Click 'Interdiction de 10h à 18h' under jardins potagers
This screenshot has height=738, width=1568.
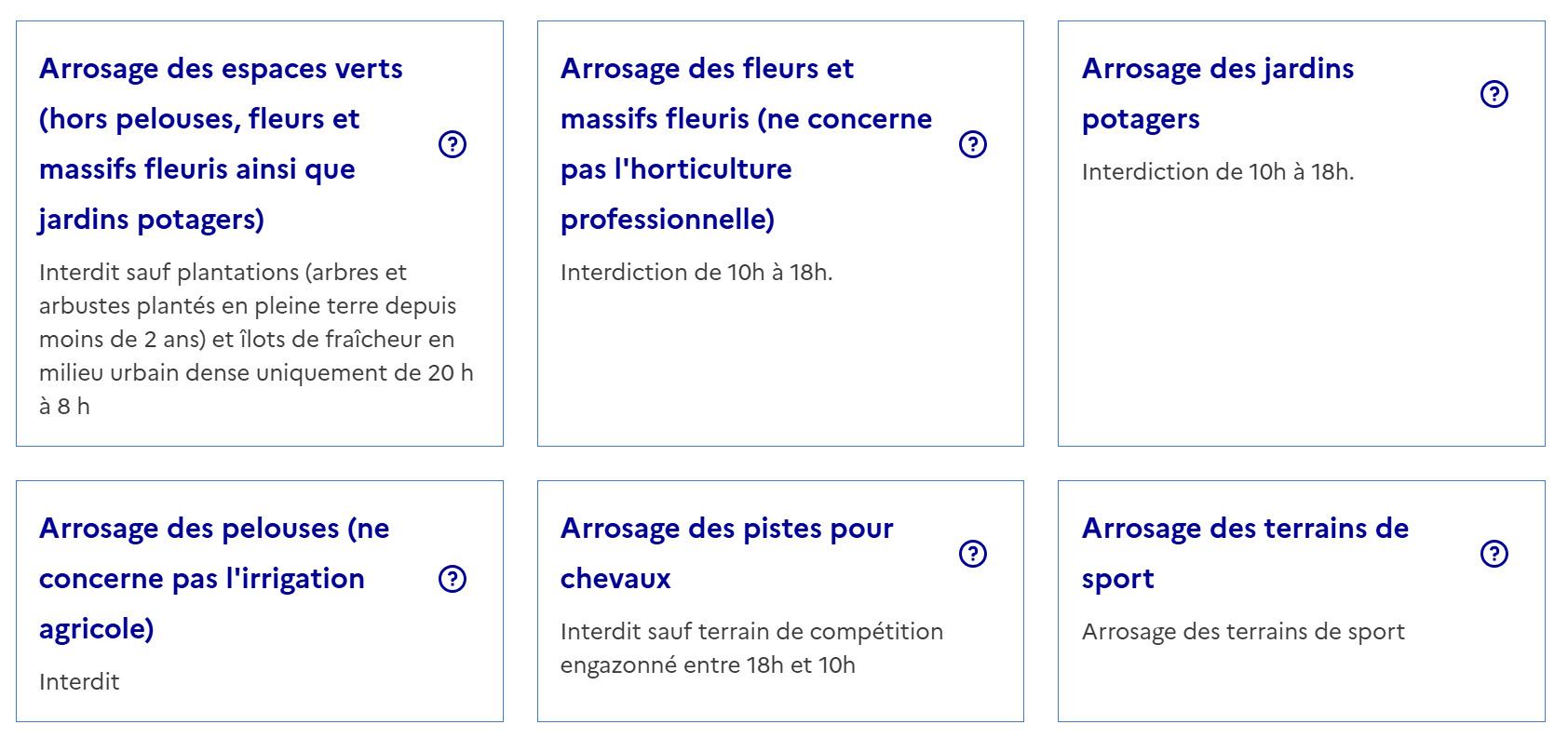click(x=1218, y=172)
